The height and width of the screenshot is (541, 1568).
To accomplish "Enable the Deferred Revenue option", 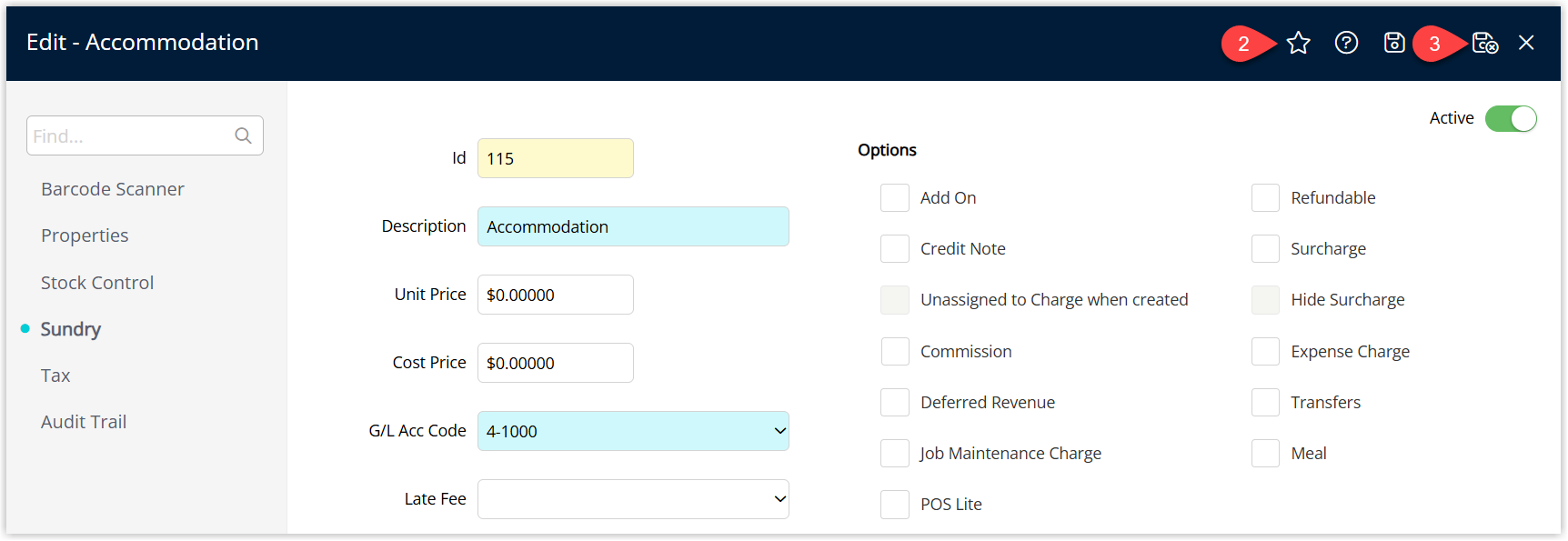I will pos(895,402).
